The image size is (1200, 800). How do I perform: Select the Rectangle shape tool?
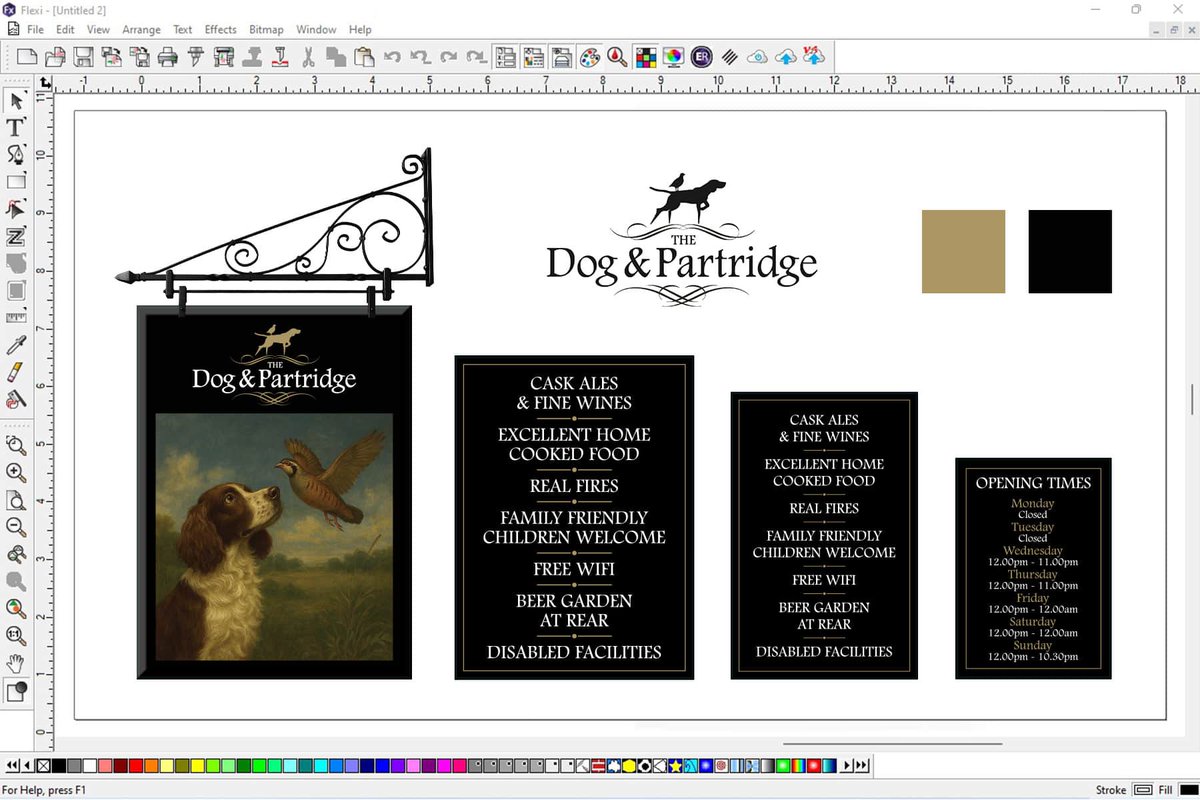click(16, 182)
